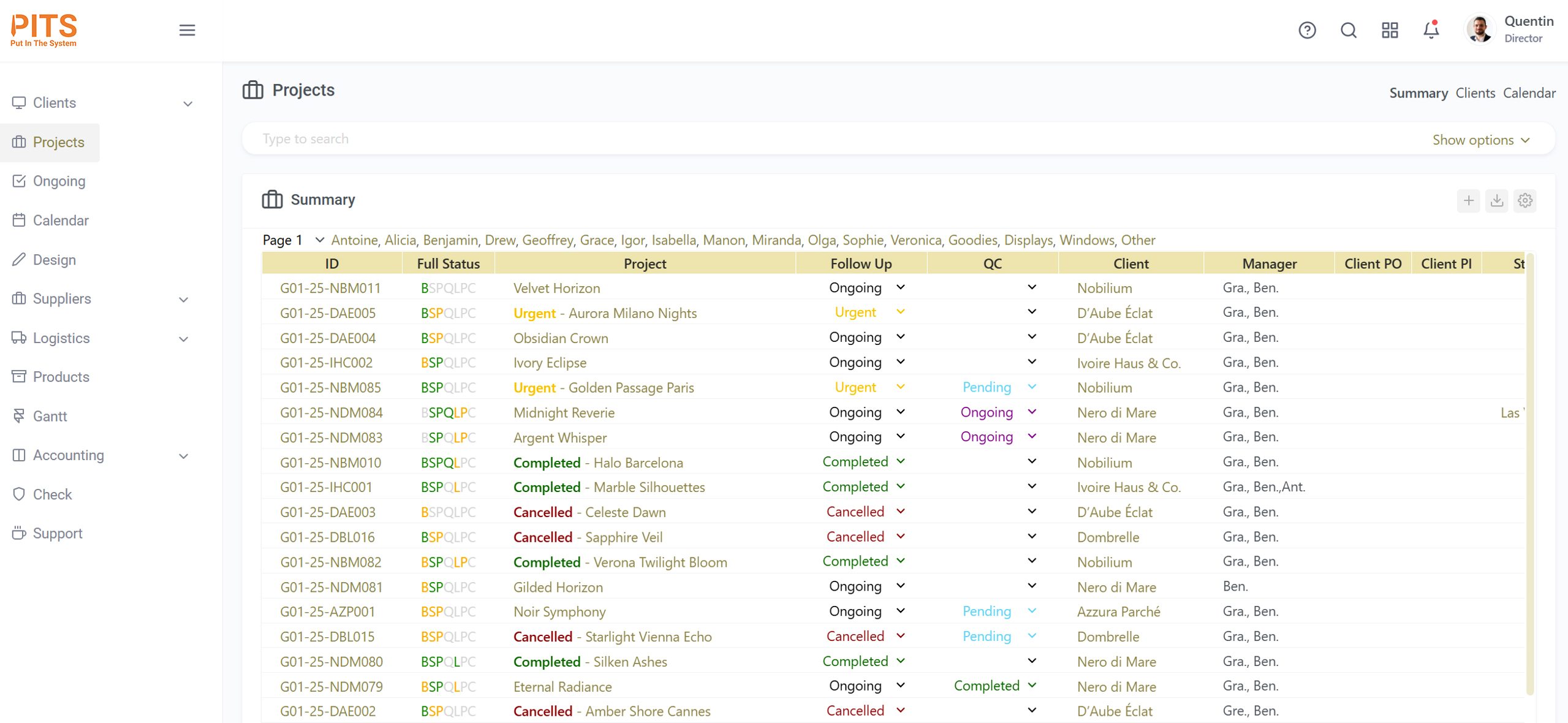Switch to the Clients view tab
Viewport: 1568px width, 723px height.
coord(1474,93)
